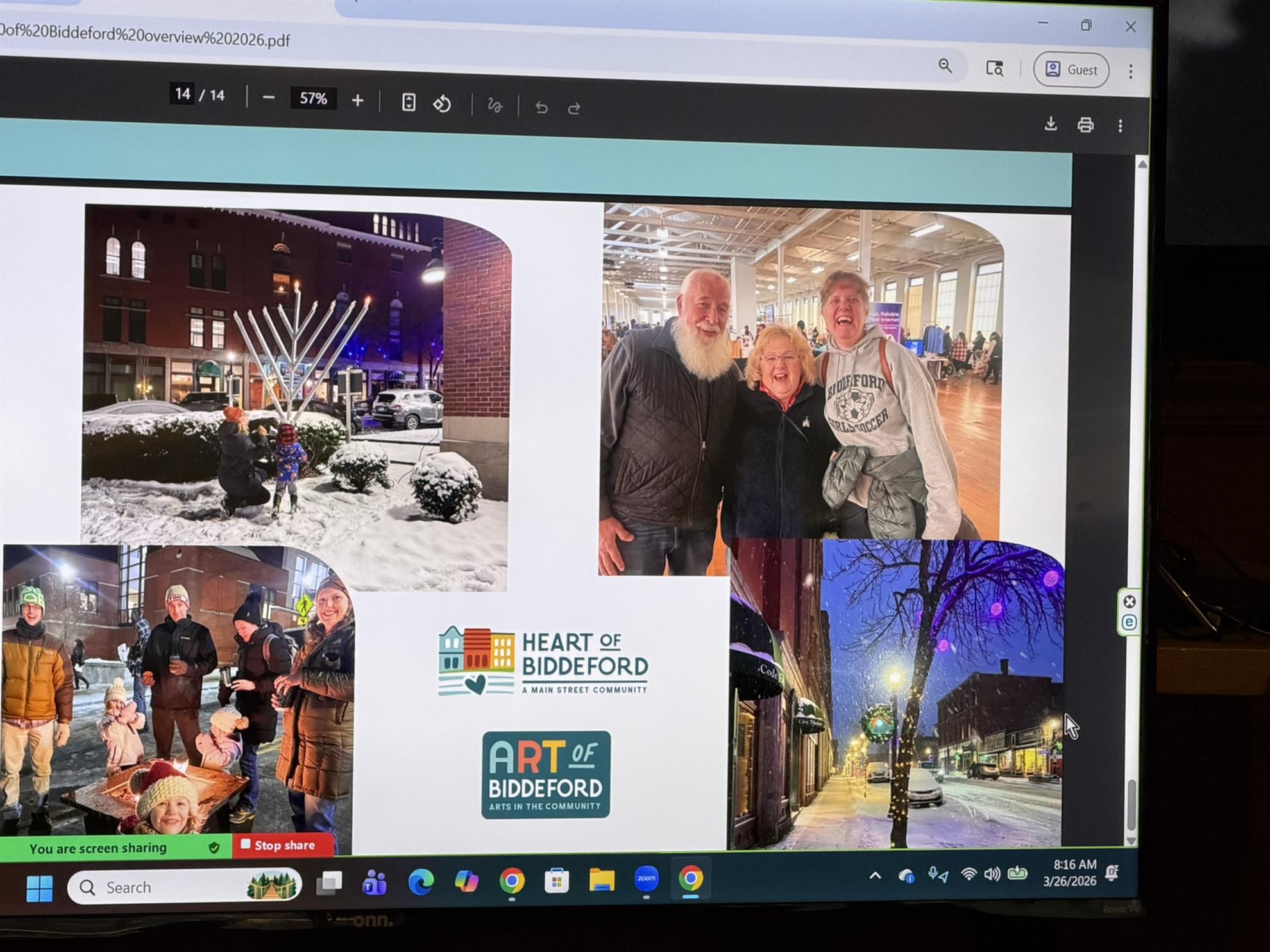This screenshot has height=952, width=1270.
Task: Click the PDF vertical scrollbar thumb
Action: coord(1131,805)
